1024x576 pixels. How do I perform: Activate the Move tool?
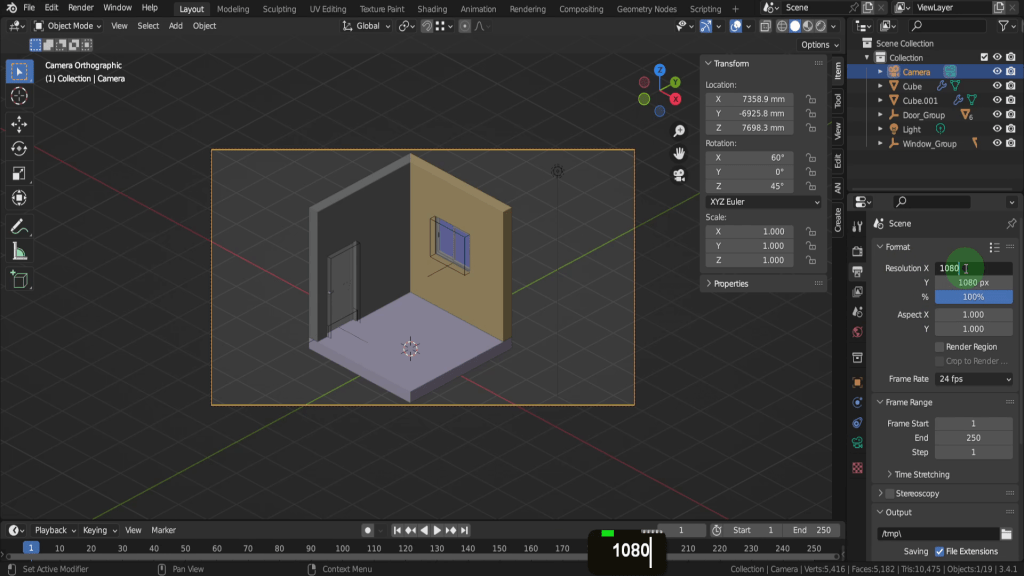click(19, 123)
